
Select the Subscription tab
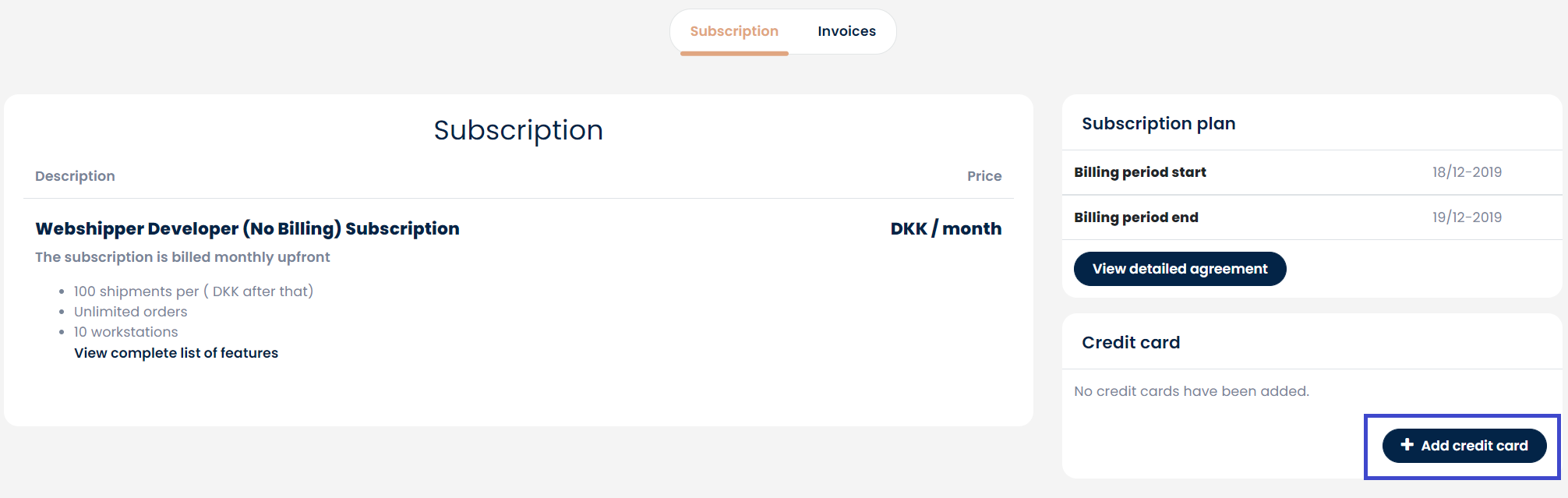click(734, 31)
